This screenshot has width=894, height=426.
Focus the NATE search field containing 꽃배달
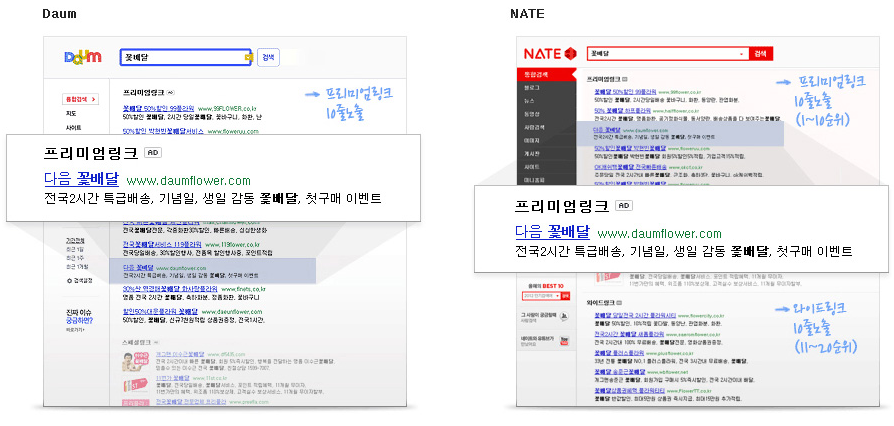(x=667, y=54)
